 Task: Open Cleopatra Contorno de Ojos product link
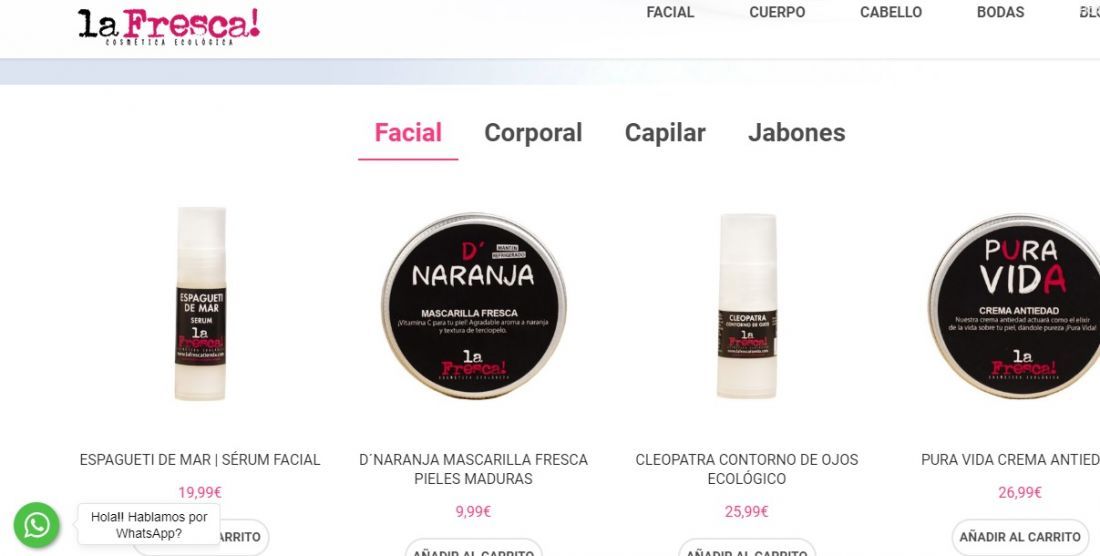tap(747, 469)
